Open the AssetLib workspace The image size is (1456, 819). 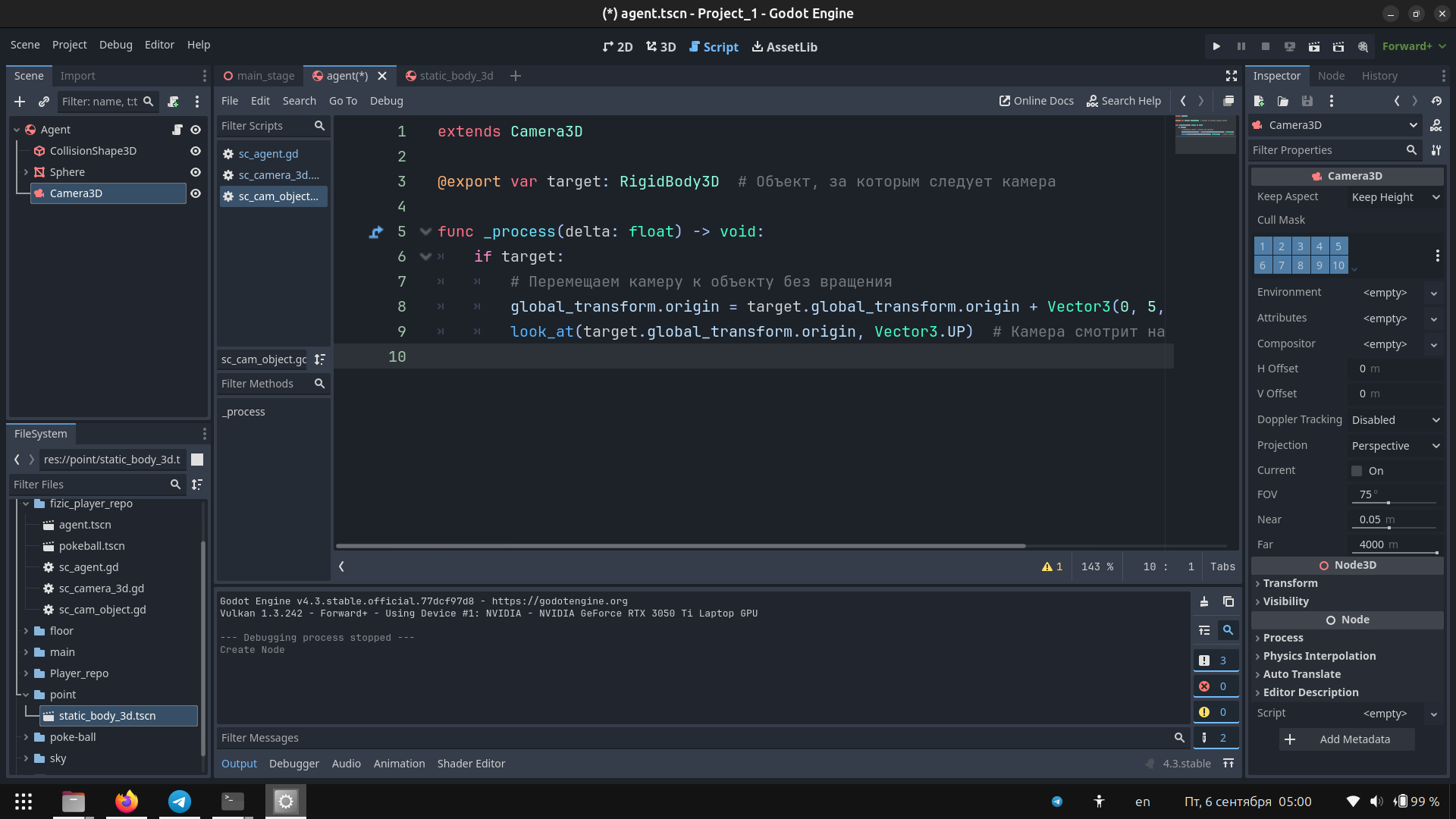pyautogui.click(x=784, y=47)
